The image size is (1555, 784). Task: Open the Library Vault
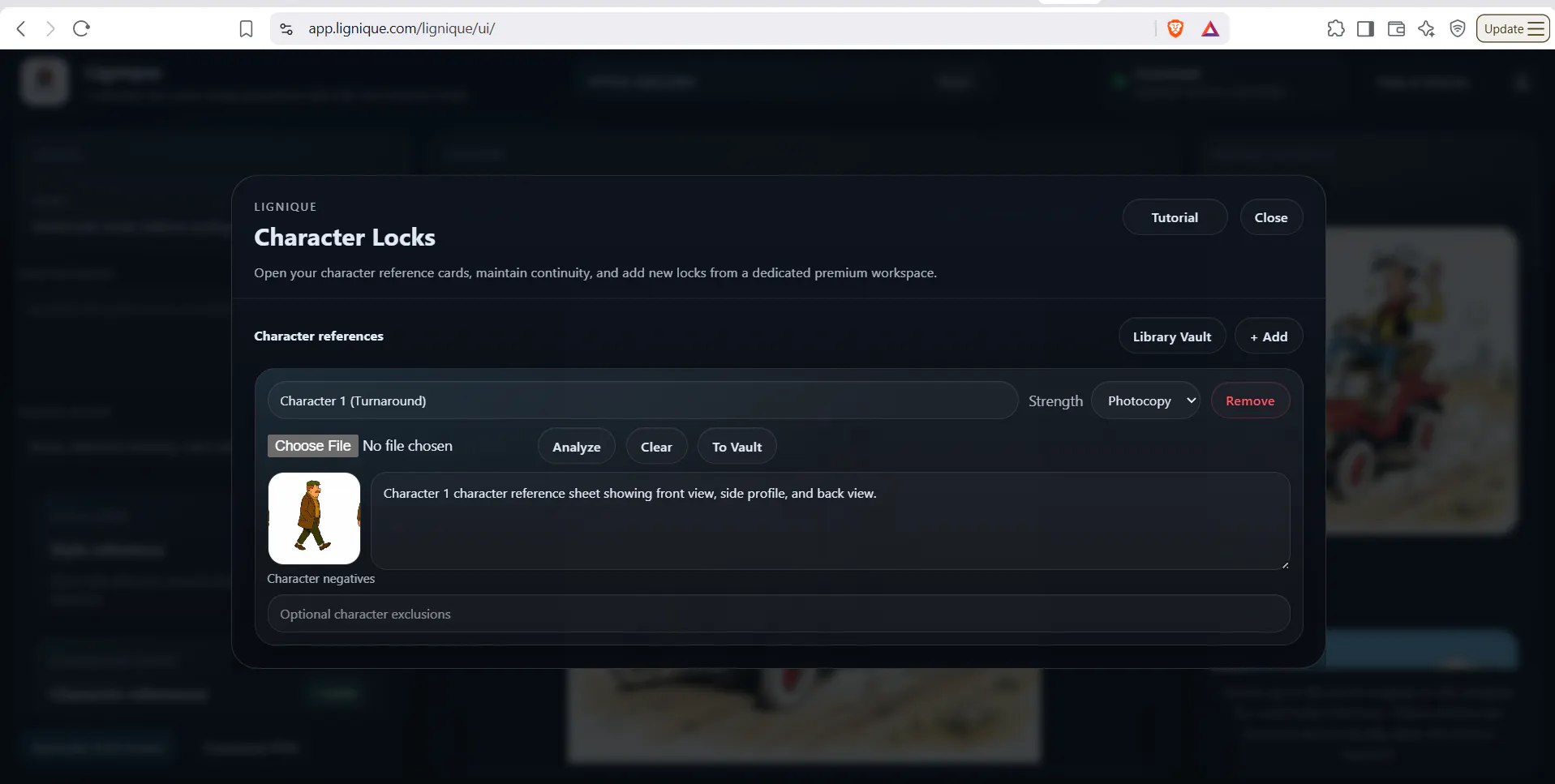pyautogui.click(x=1172, y=336)
